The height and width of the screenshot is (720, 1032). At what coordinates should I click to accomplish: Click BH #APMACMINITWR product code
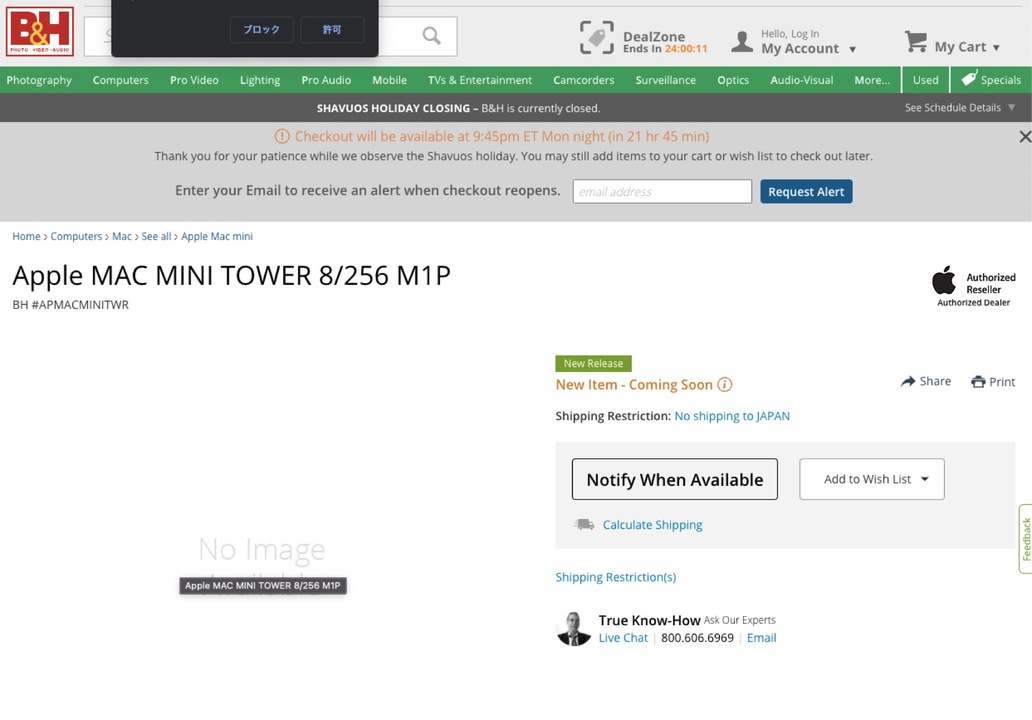click(70, 305)
